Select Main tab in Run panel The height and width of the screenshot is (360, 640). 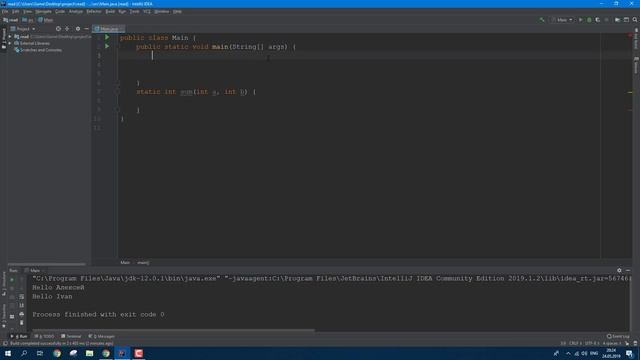point(34,270)
